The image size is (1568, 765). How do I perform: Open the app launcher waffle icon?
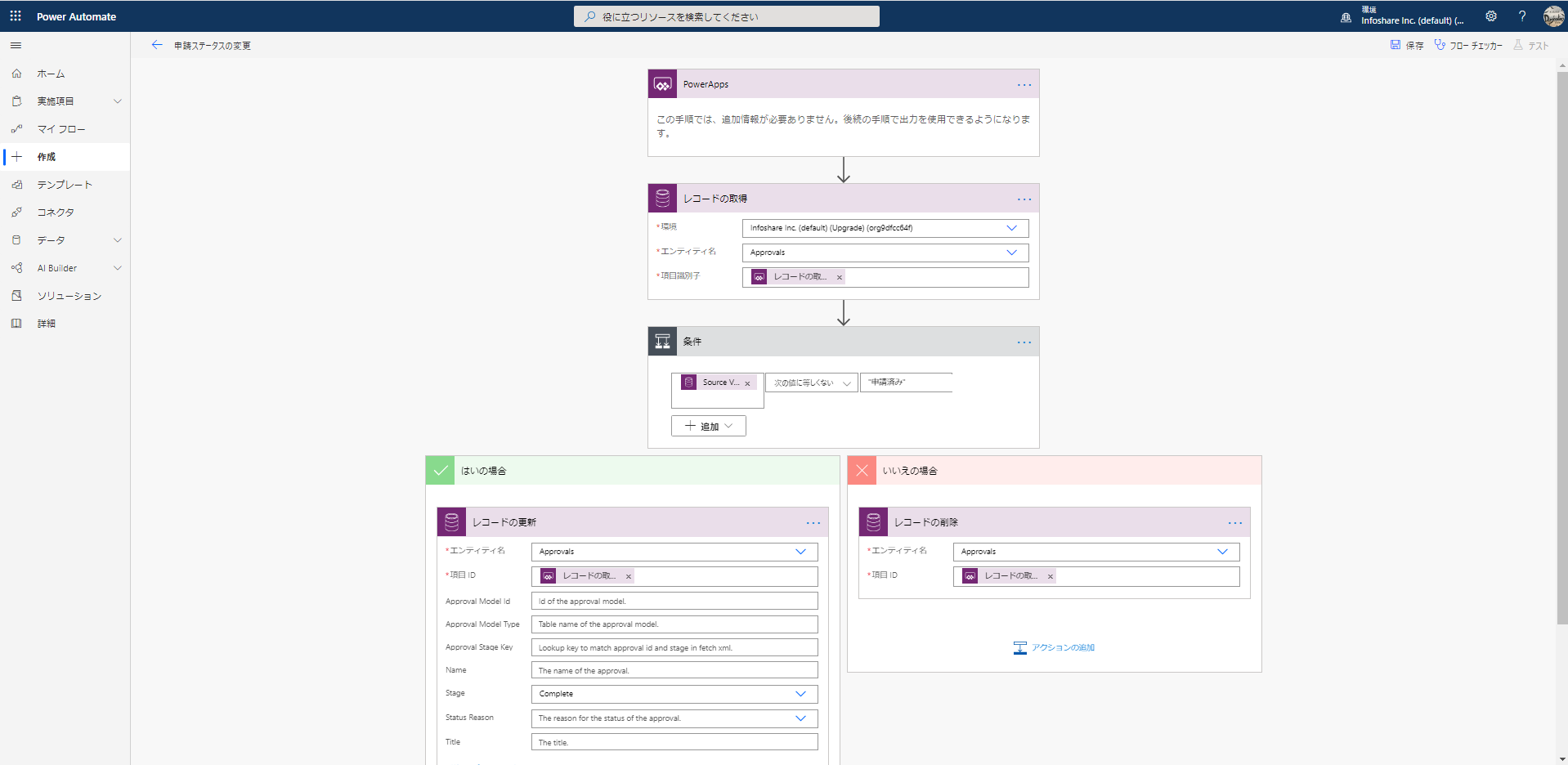click(x=16, y=16)
